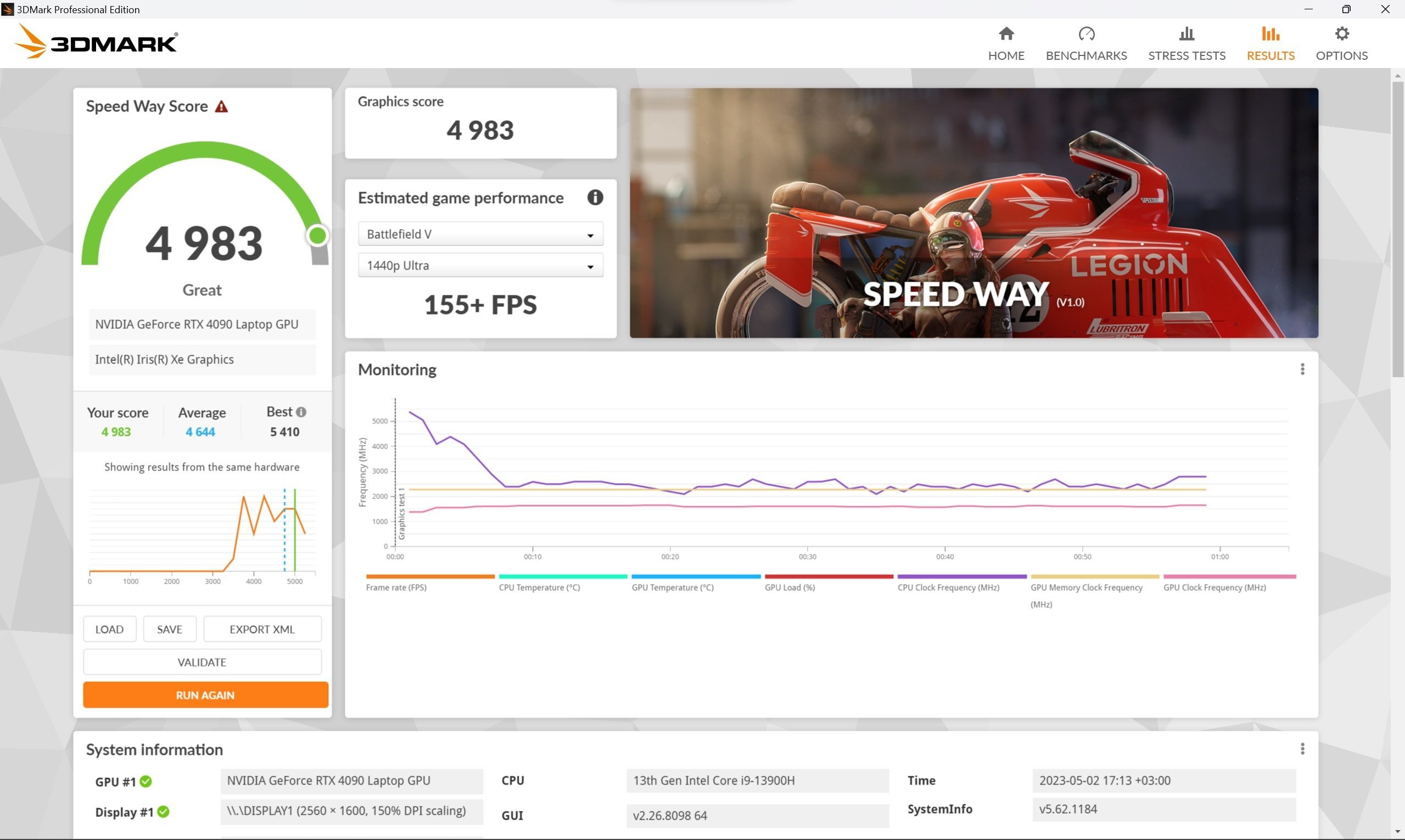Click the dashed blue average marker in histogram
The width and height of the screenshot is (1405, 840).
[x=285, y=530]
